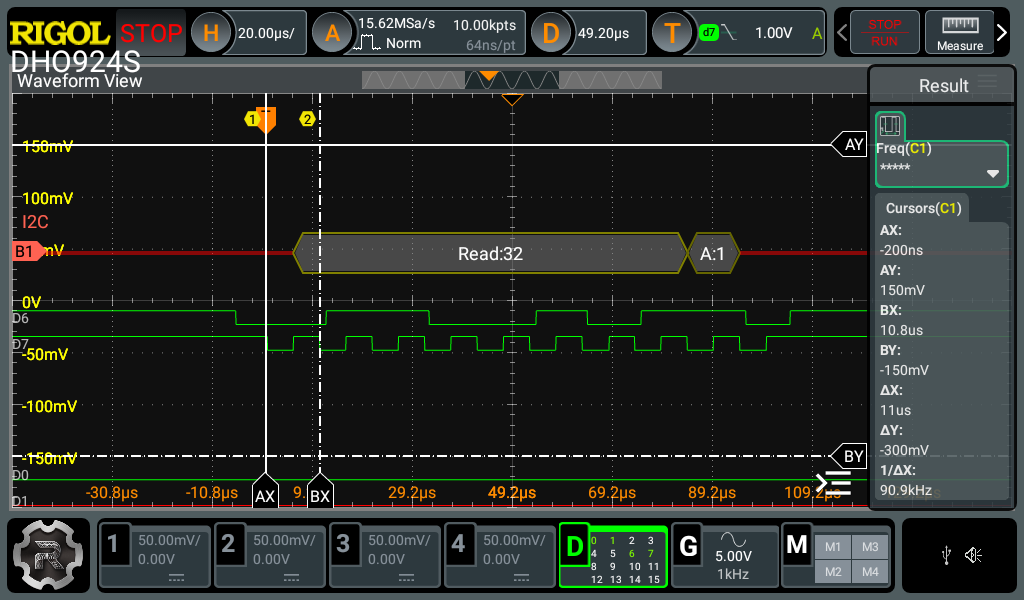The height and width of the screenshot is (600, 1024).
Task: Click the Result panel header
Action: 941,86
